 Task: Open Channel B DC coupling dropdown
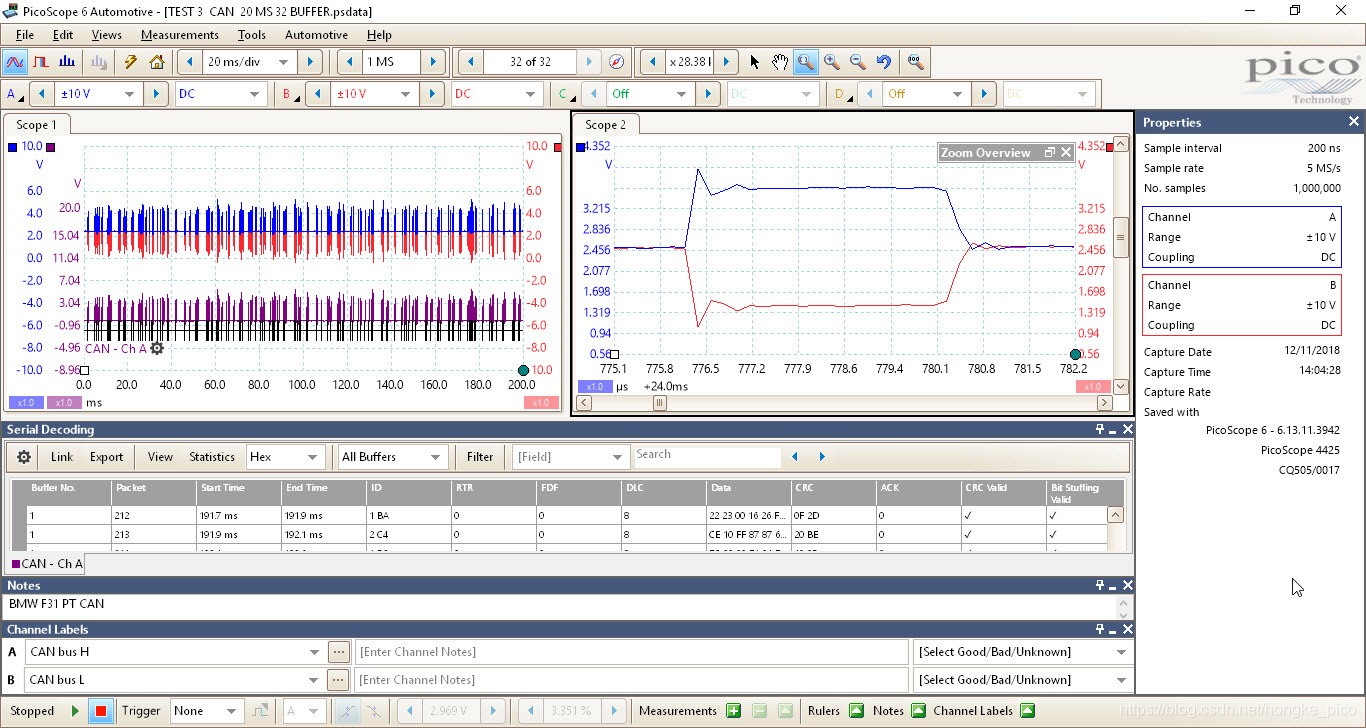528,94
